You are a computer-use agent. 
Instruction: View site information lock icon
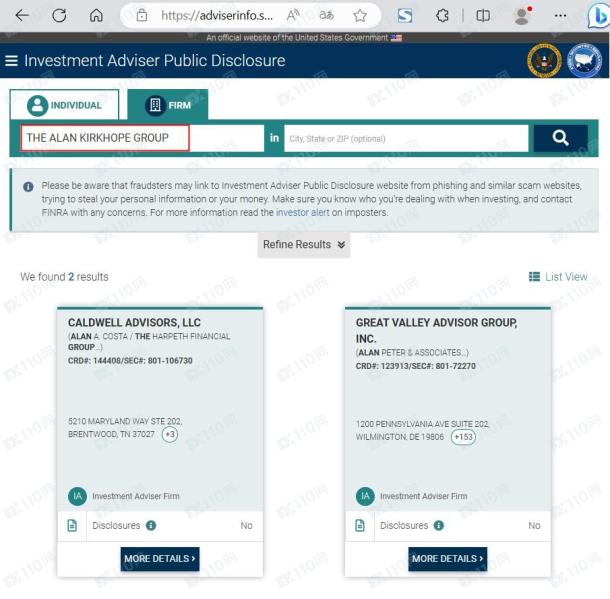point(142,16)
